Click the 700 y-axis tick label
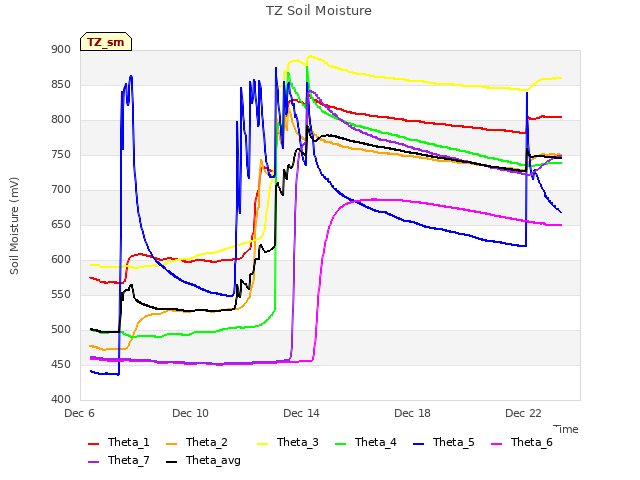640x480 pixels. [x=61, y=190]
